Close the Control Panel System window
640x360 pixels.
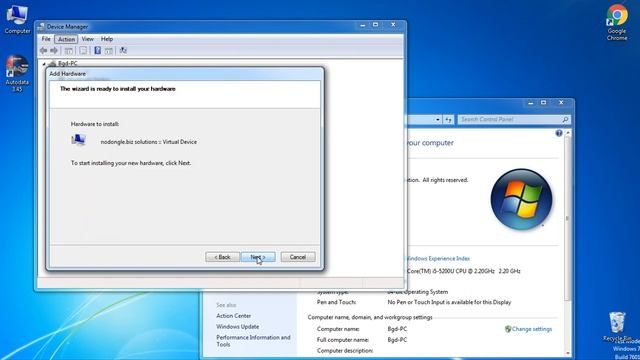pos(561,103)
